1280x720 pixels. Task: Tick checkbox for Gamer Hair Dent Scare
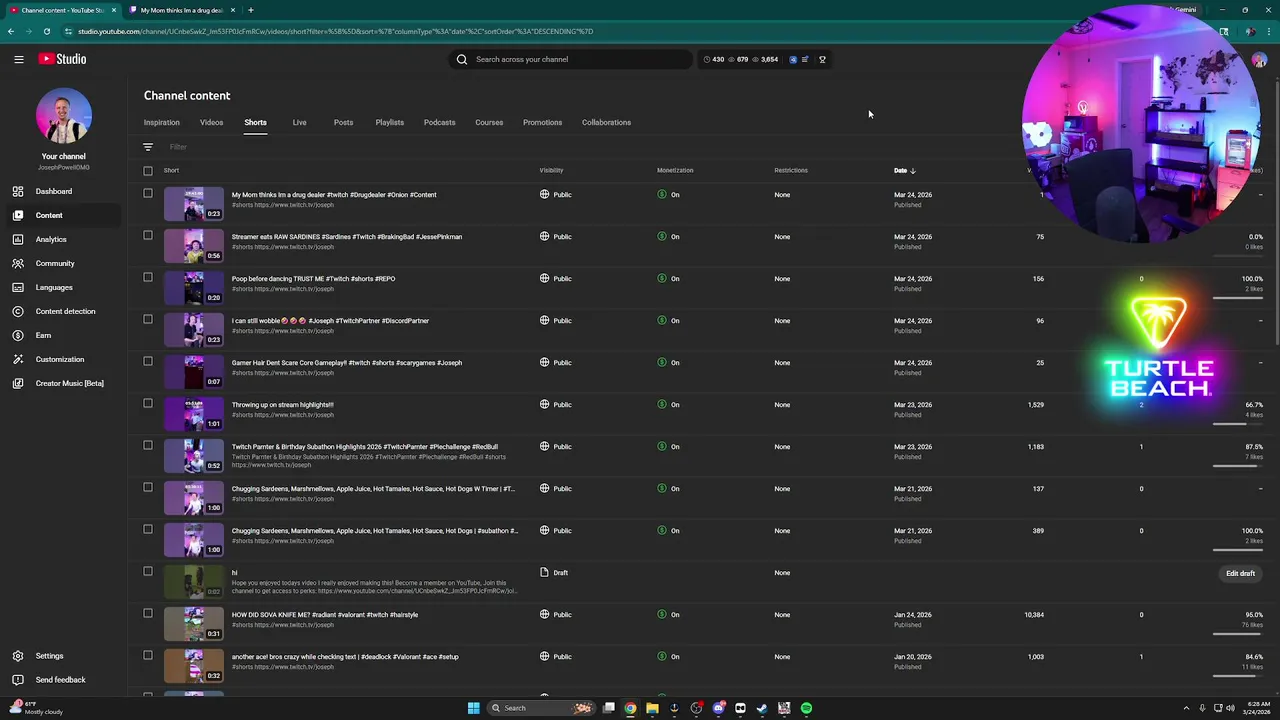coord(148,361)
